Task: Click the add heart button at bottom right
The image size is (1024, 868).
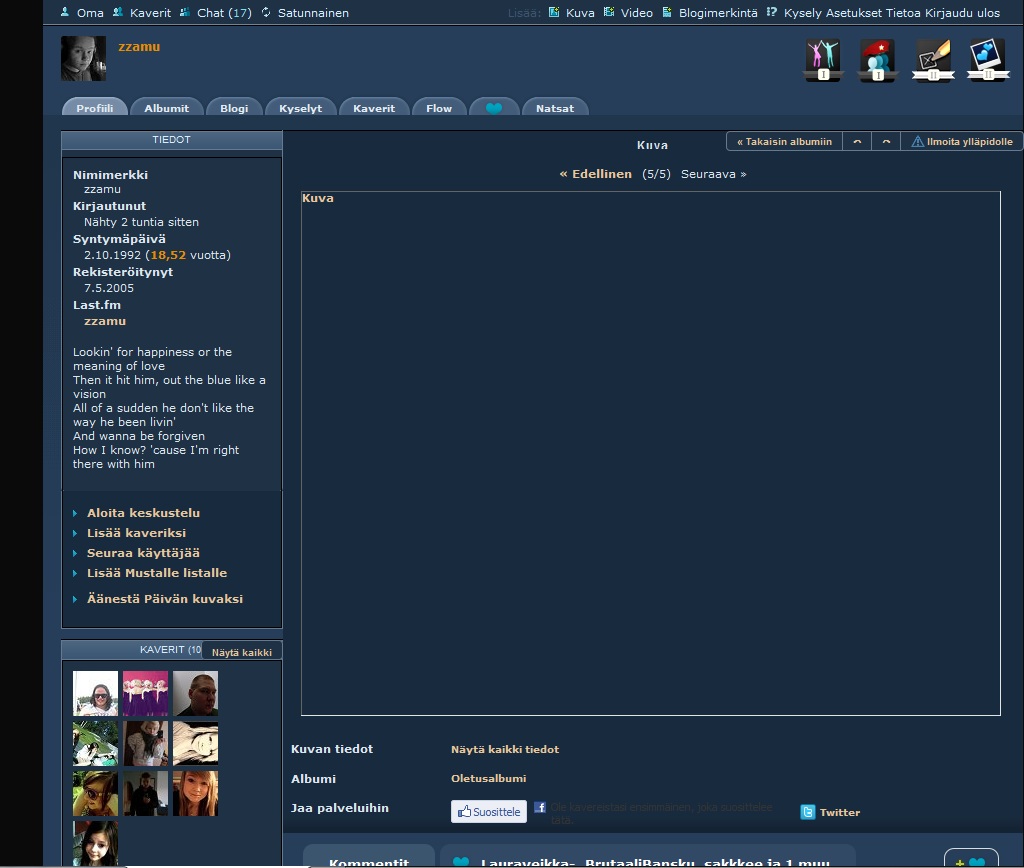Action: [971, 860]
